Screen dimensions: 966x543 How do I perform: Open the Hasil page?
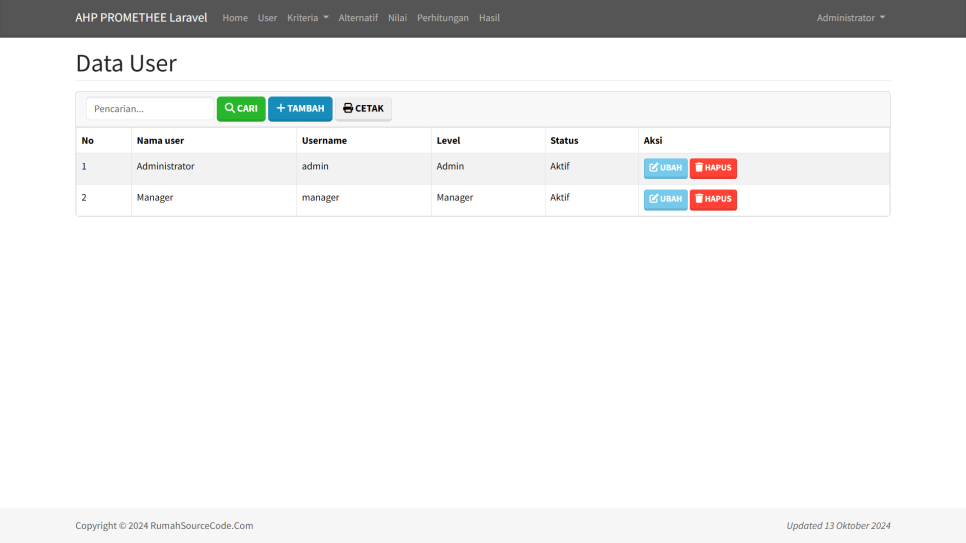489,18
